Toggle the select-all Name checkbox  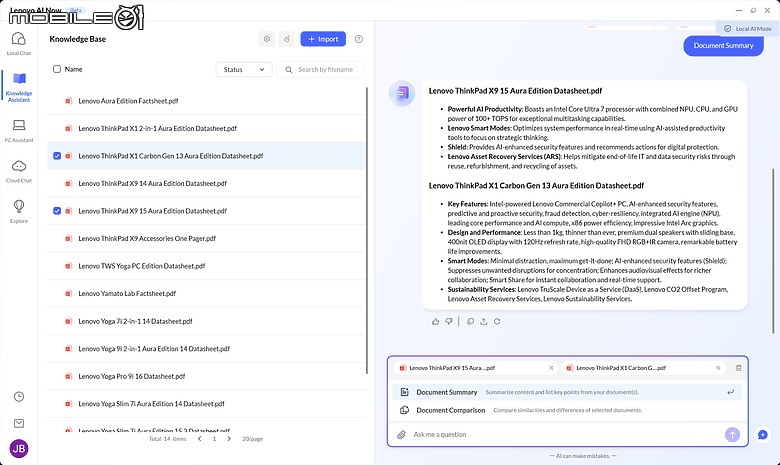[57, 69]
